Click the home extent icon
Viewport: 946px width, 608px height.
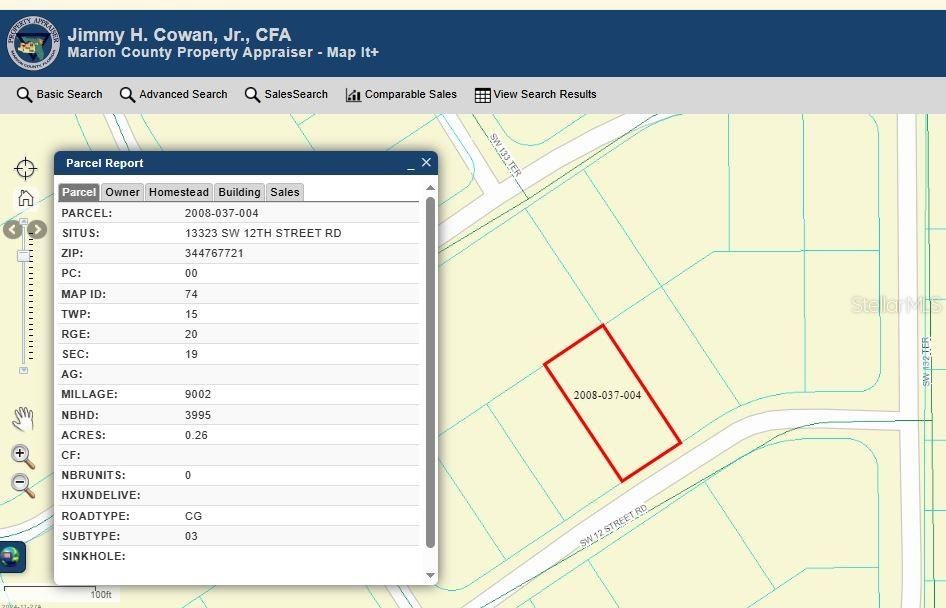tap(25, 198)
